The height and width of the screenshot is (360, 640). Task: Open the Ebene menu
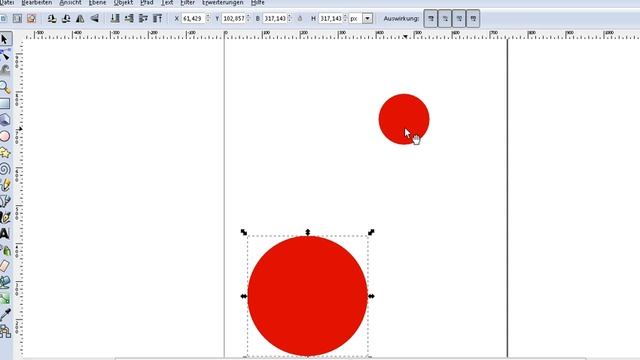(x=98, y=2)
